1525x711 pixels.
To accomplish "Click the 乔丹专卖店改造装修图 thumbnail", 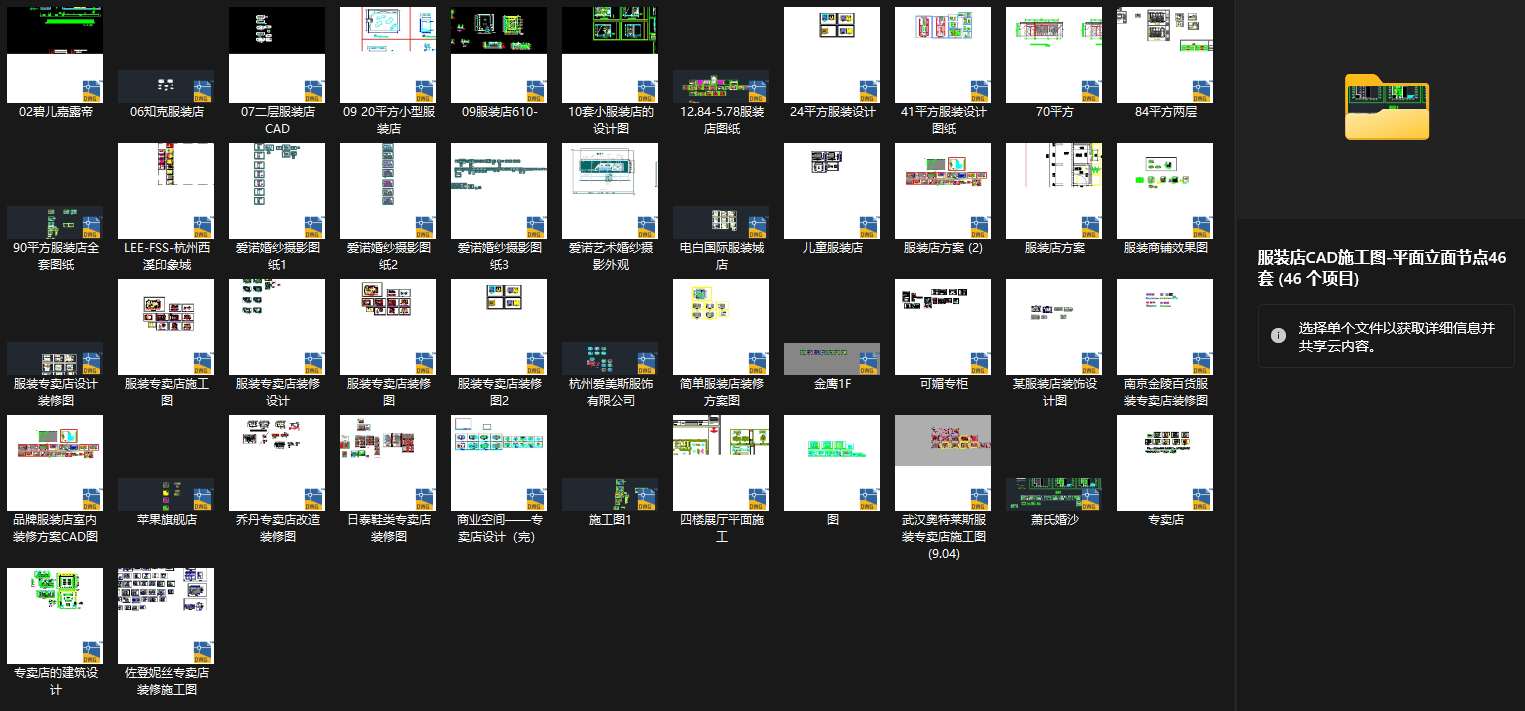I will point(277,463).
